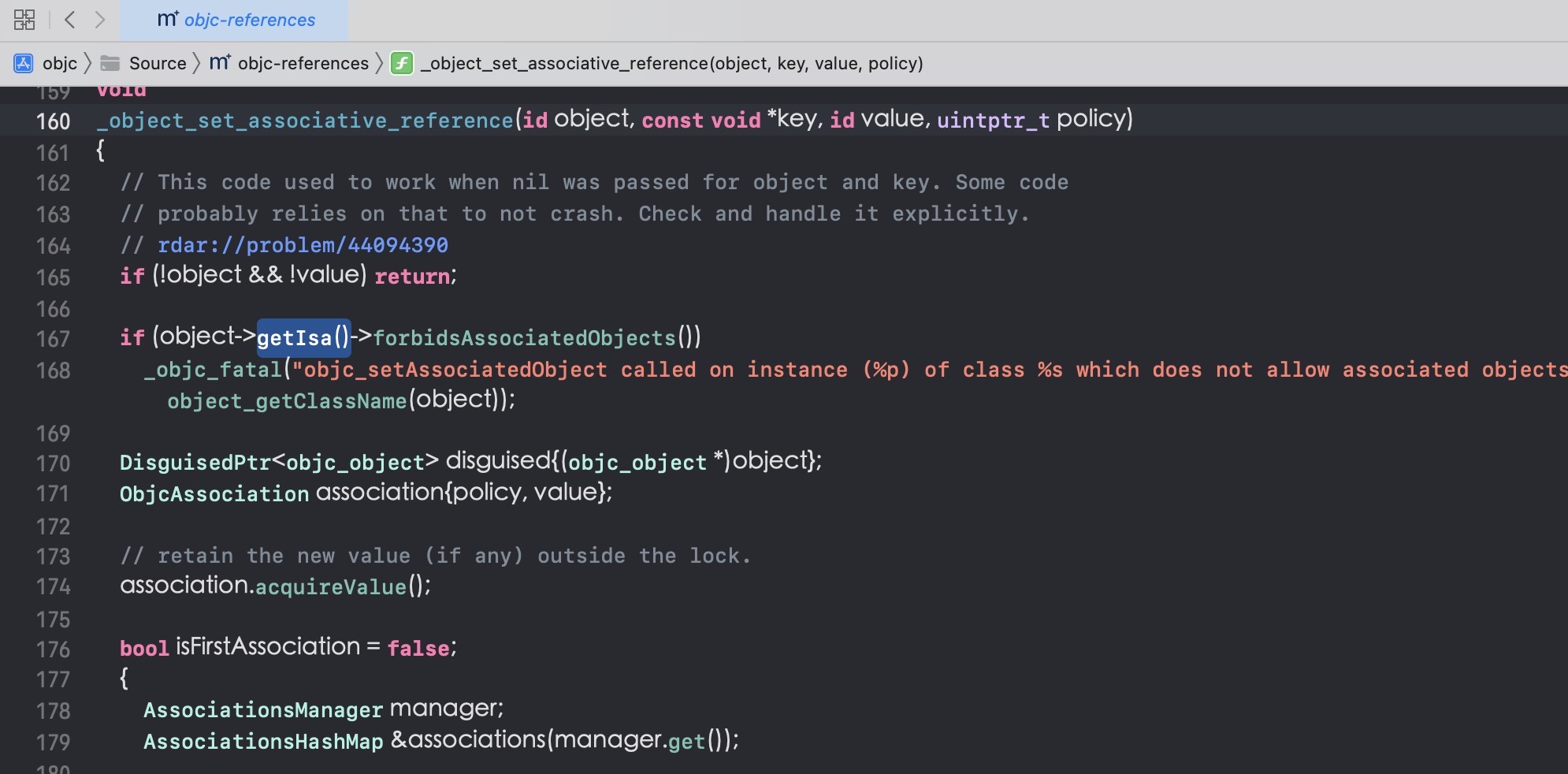Click line number 179 in gutter
The width and height of the screenshot is (1568, 774).
(x=53, y=742)
